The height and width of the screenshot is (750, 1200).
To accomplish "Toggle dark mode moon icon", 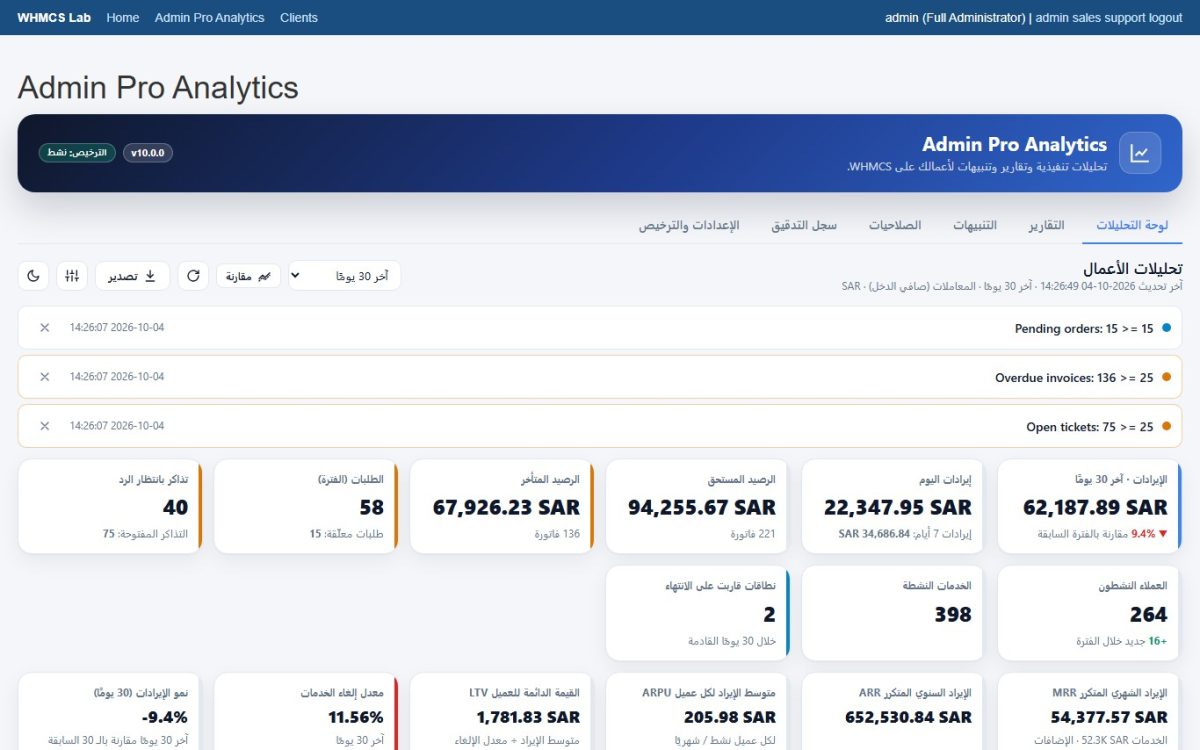I will pos(33,275).
